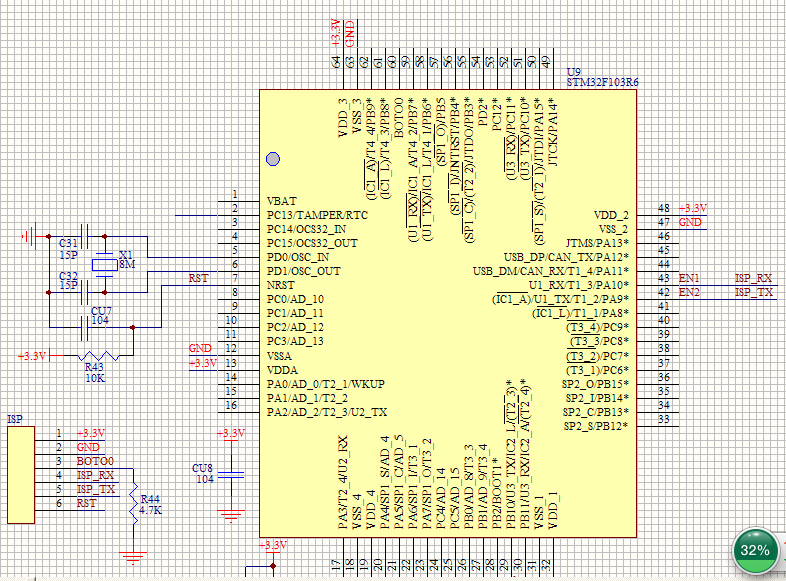Click the 104 value of CU8

[205, 479]
